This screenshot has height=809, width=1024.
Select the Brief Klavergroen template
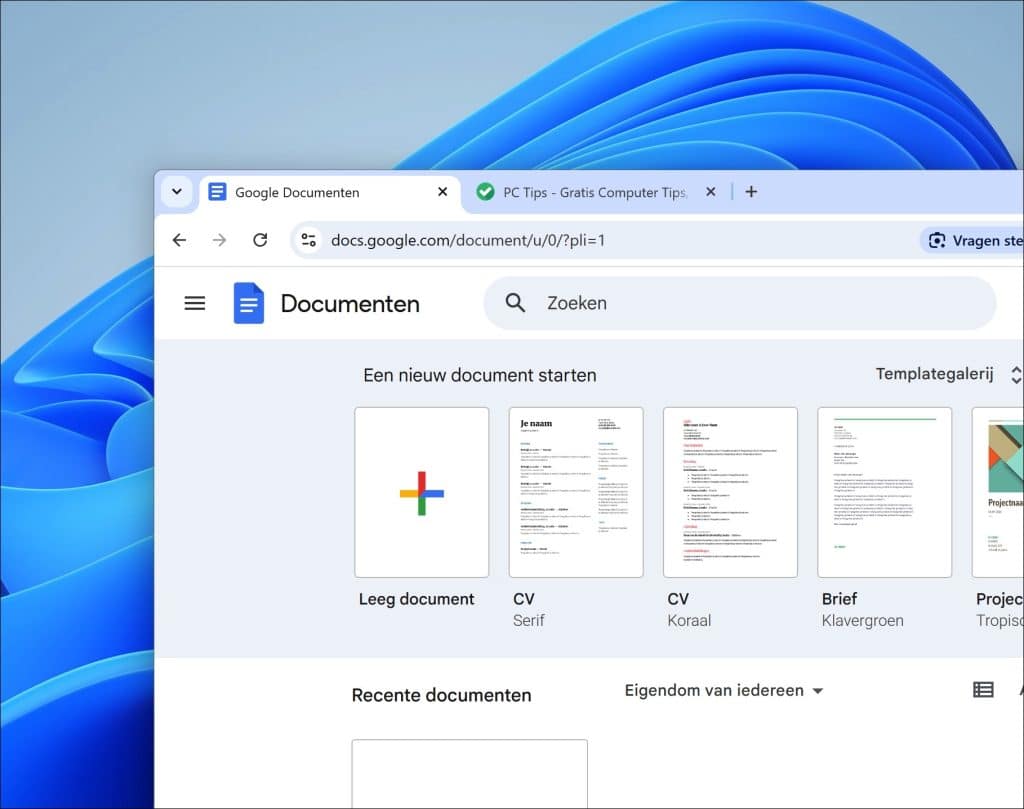coord(884,492)
